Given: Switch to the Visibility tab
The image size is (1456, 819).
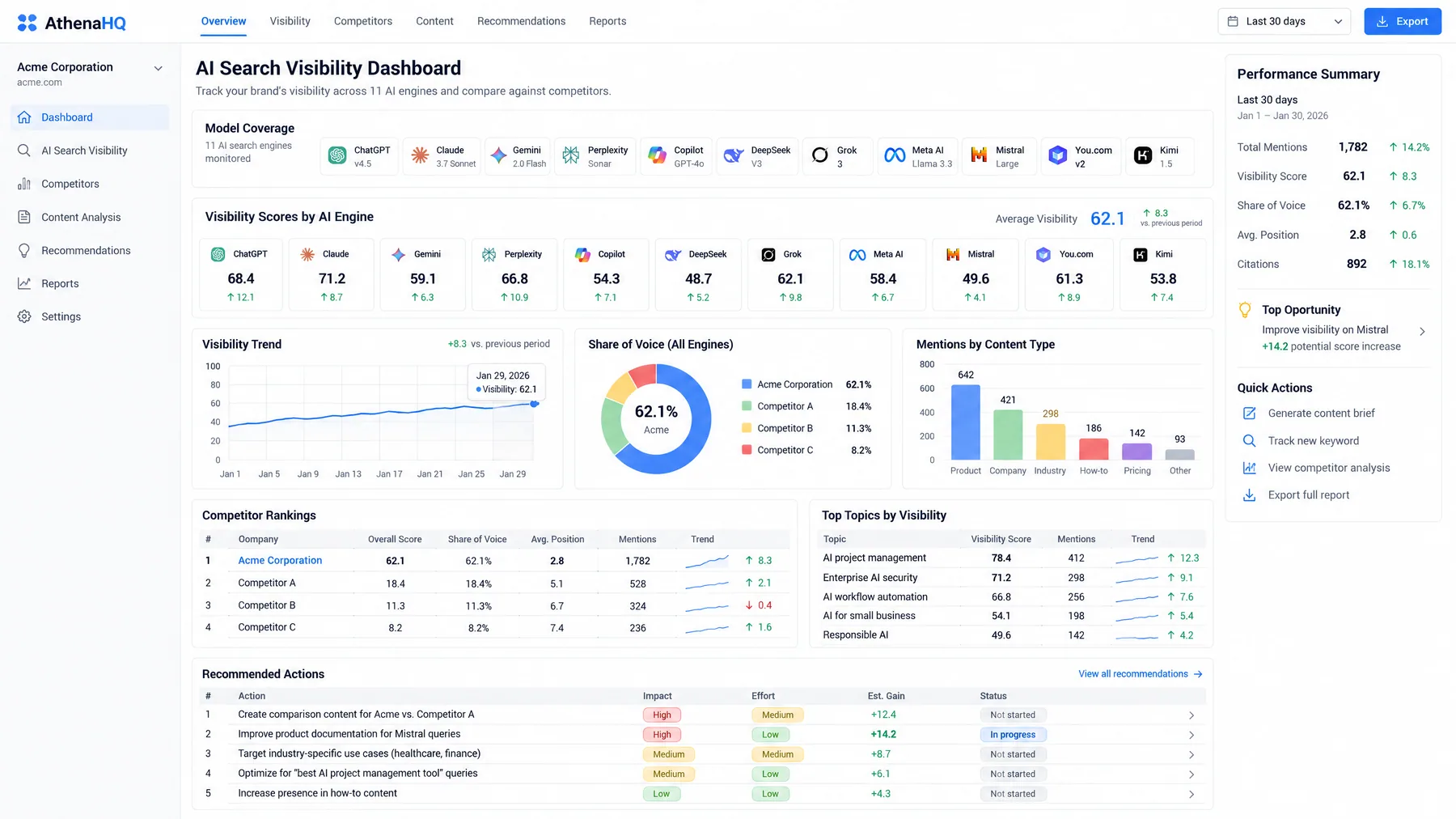Looking at the screenshot, I should tap(290, 21).
